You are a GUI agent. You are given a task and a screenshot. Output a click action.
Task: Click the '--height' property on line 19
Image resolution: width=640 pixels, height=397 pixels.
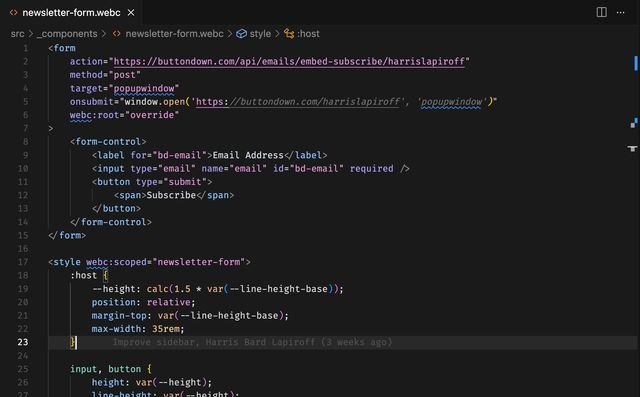(x=113, y=289)
